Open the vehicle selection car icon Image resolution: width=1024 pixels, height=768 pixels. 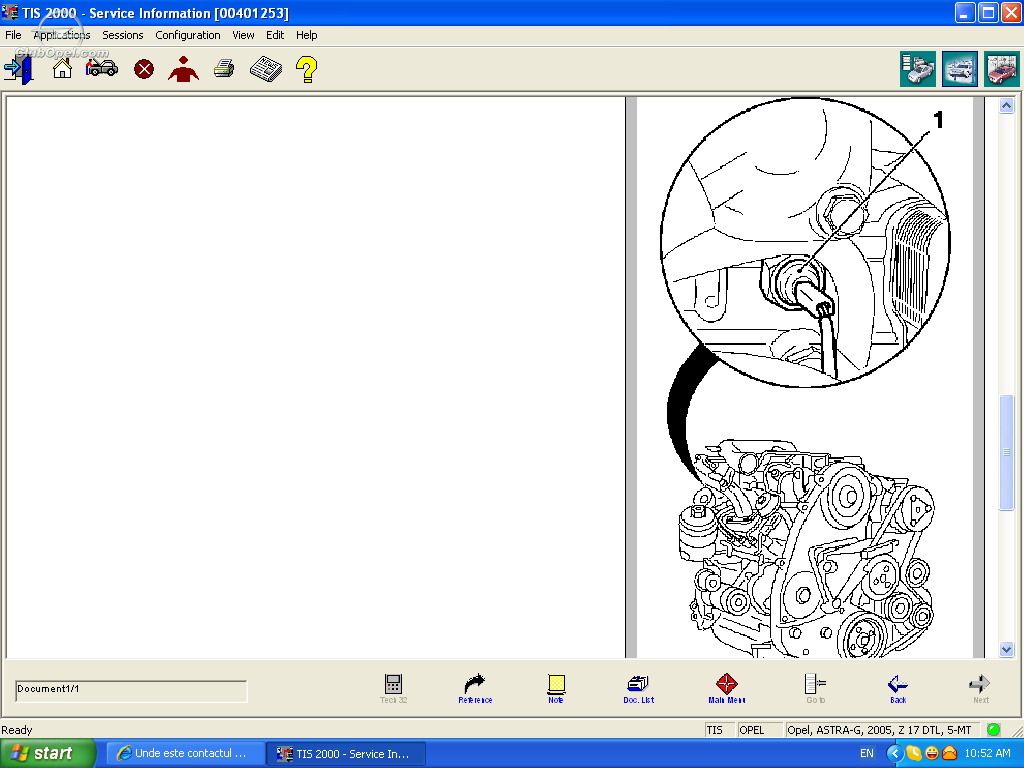101,67
